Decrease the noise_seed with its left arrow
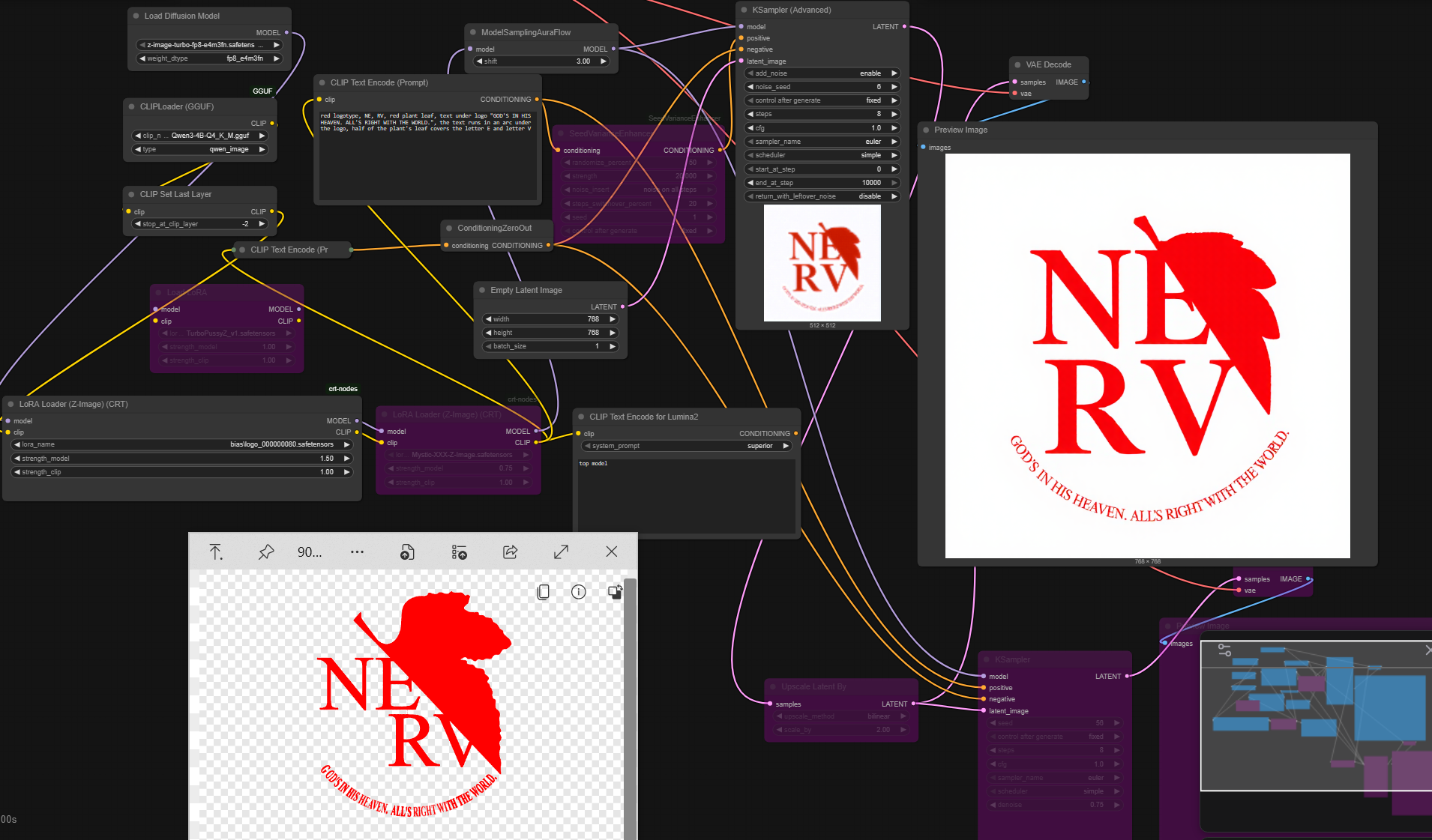1432x840 pixels. (750, 87)
